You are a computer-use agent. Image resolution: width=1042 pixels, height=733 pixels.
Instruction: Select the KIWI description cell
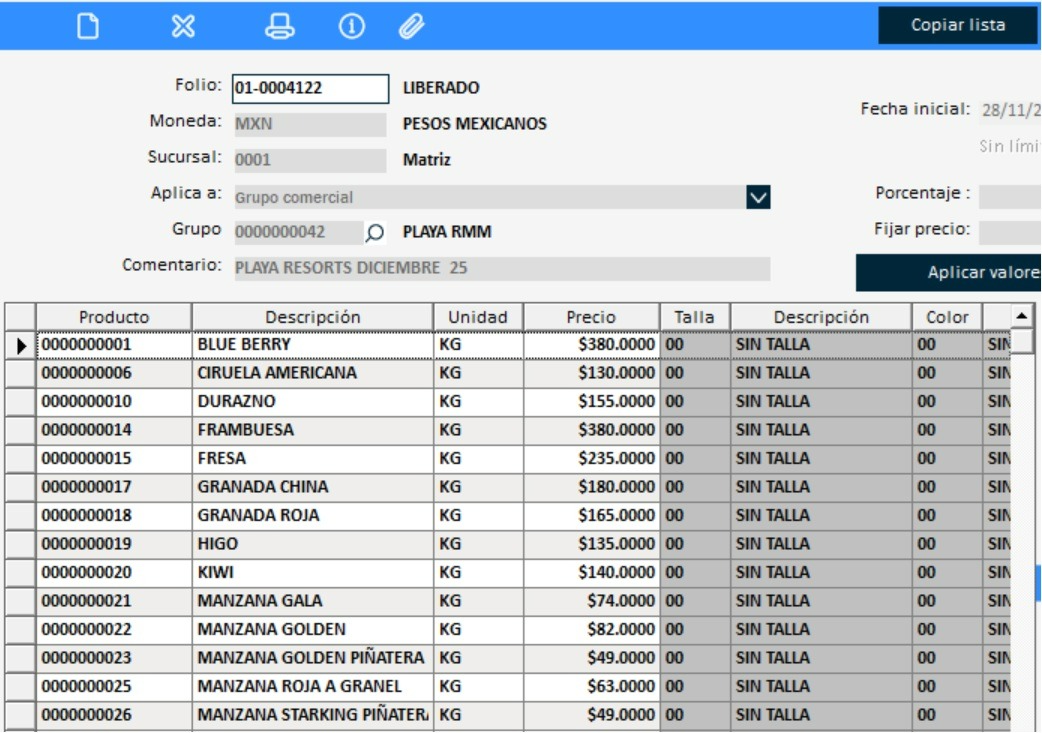312,573
